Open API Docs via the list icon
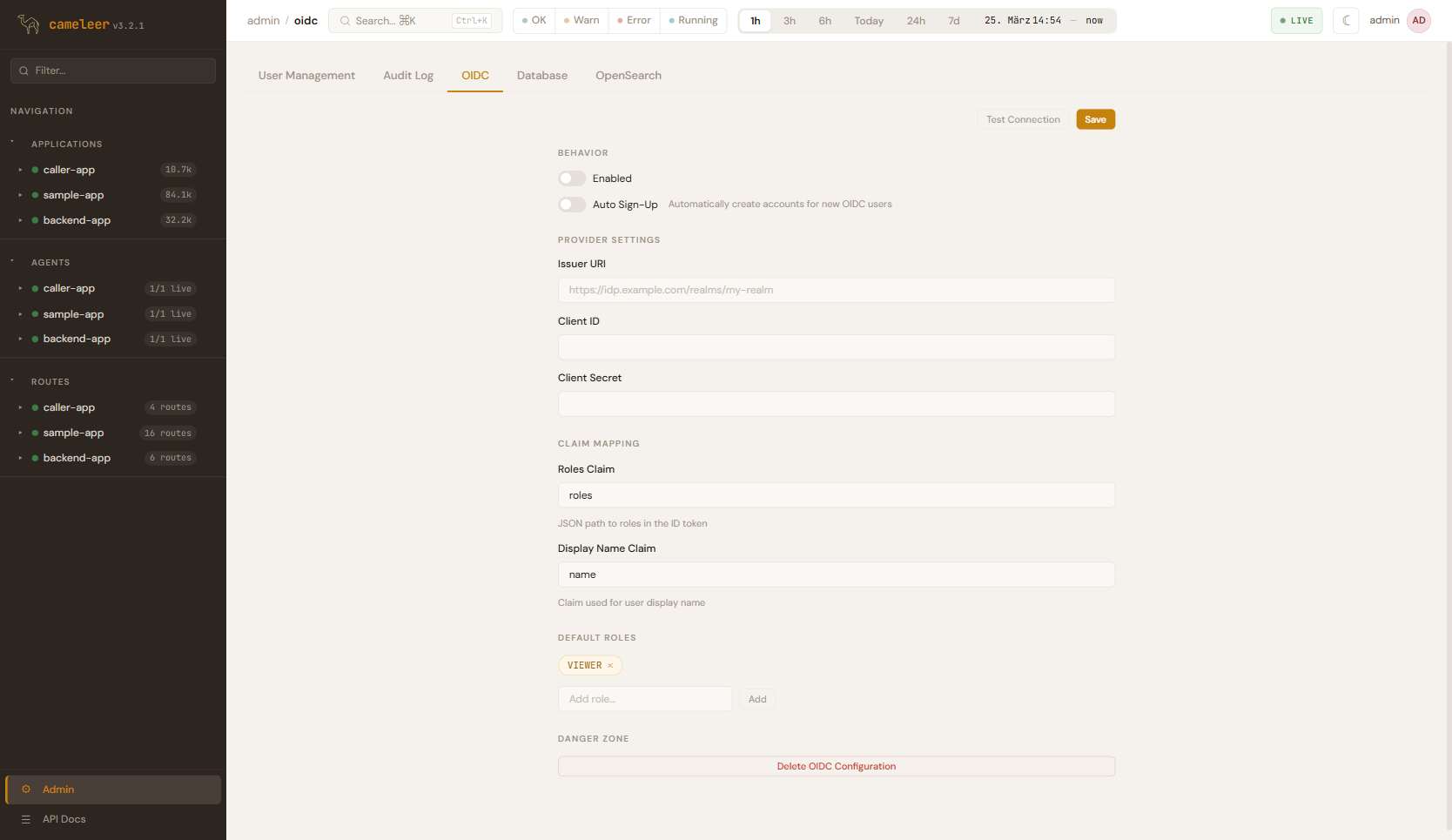This screenshot has height=840, width=1452. tap(26, 819)
